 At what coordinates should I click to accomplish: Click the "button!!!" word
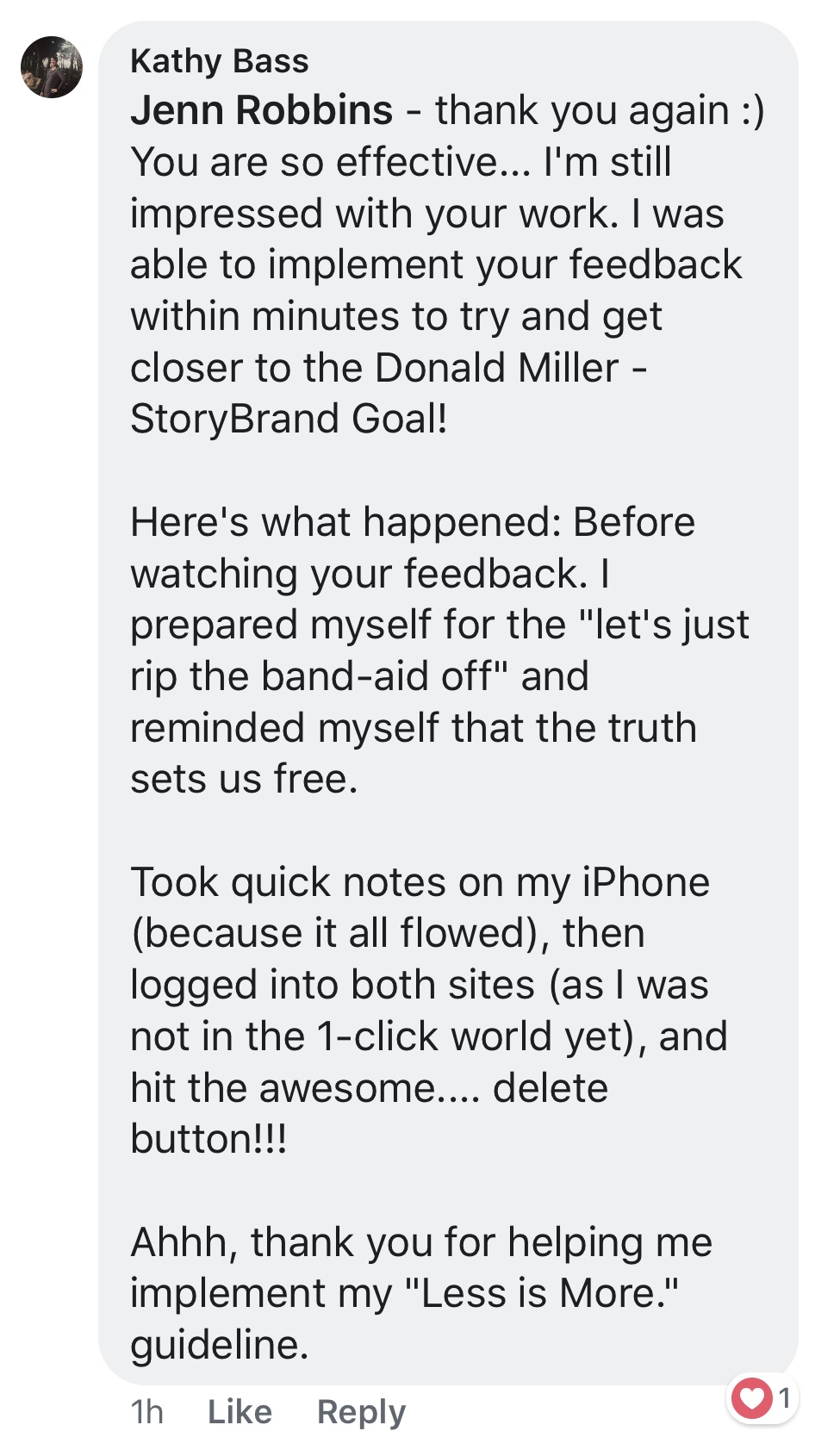208,1139
